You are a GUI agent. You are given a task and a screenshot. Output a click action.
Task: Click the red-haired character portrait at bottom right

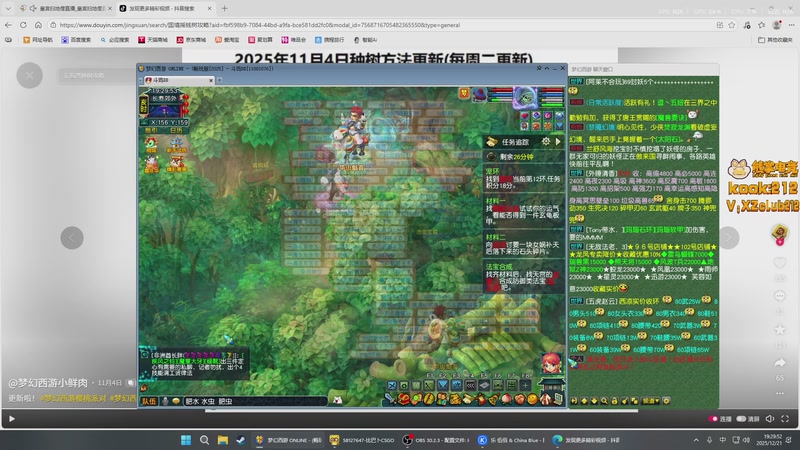(552, 363)
